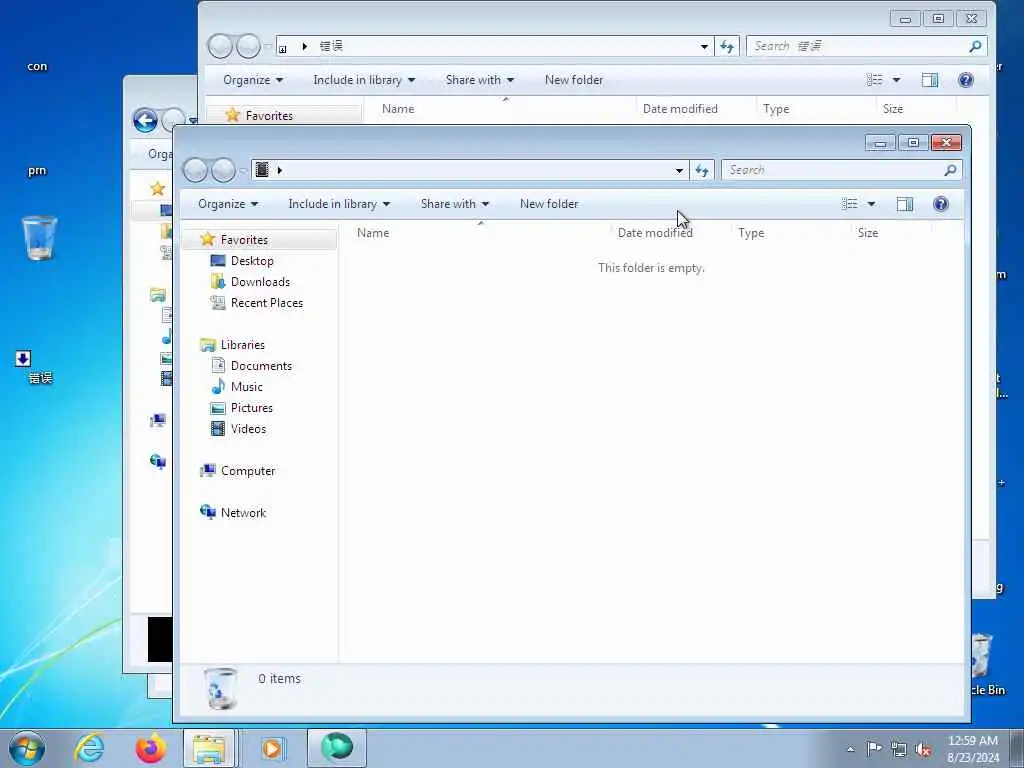Launch Internet Explorer from the taskbar
This screenshot has width=1024, height=768.
[89, 748]
